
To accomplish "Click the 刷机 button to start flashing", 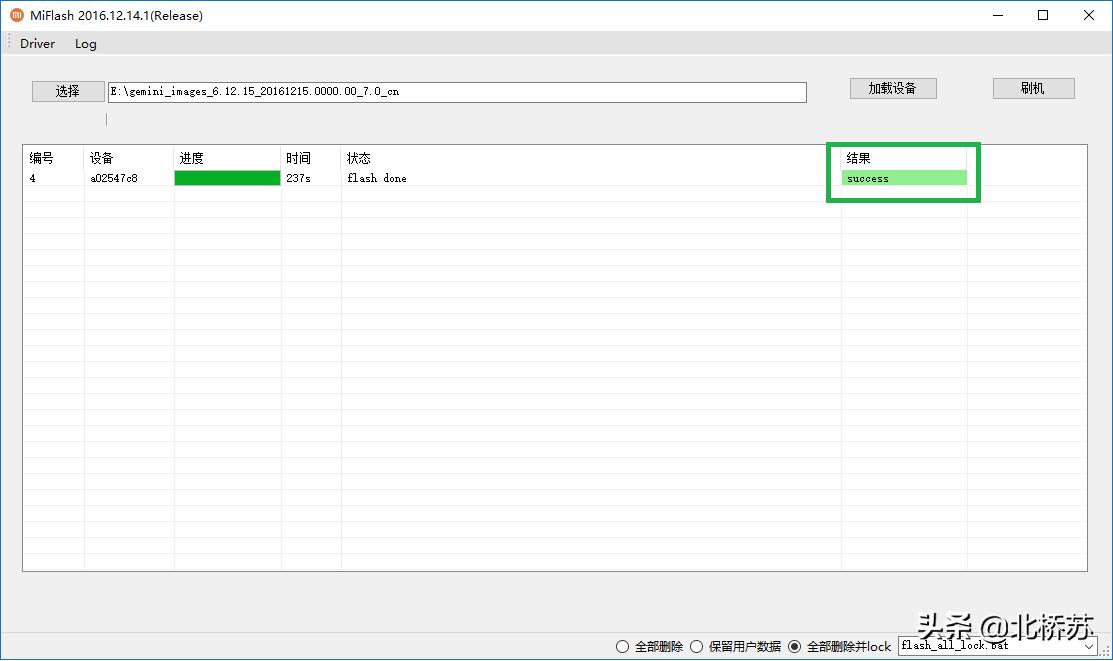I will click(x=1032, y=88).
